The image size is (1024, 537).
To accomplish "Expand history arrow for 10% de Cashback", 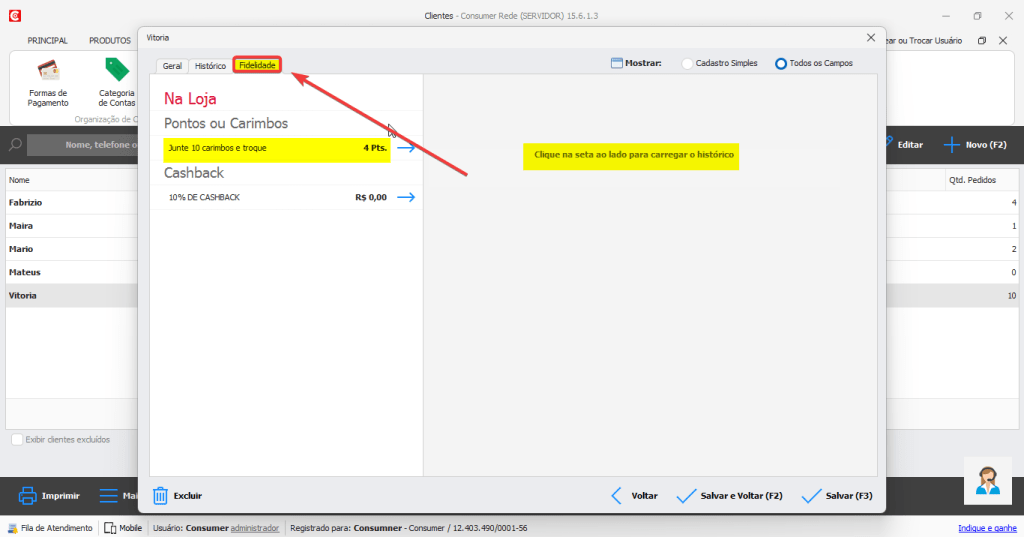I will [x=405, y=197].
